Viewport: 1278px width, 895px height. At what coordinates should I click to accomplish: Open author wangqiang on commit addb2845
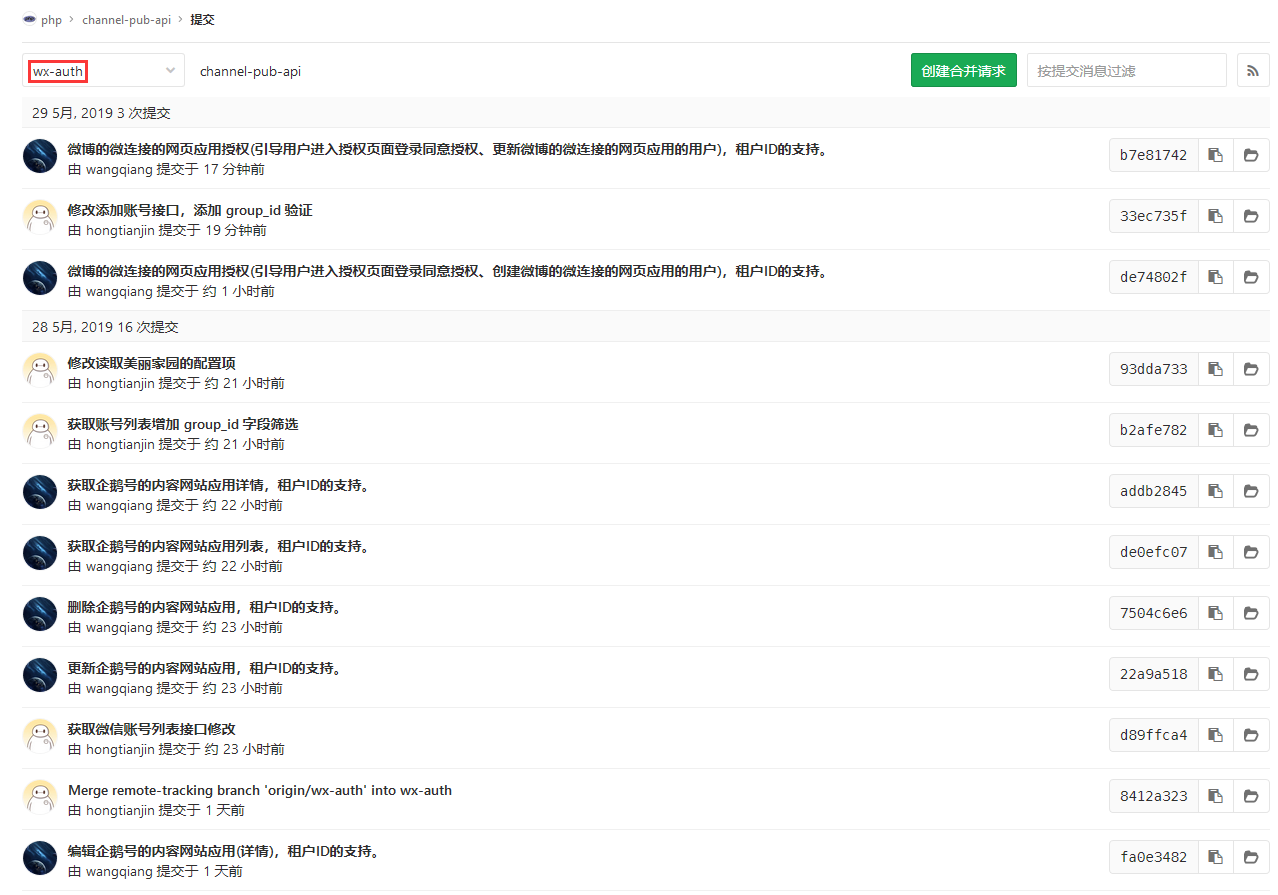119,506
